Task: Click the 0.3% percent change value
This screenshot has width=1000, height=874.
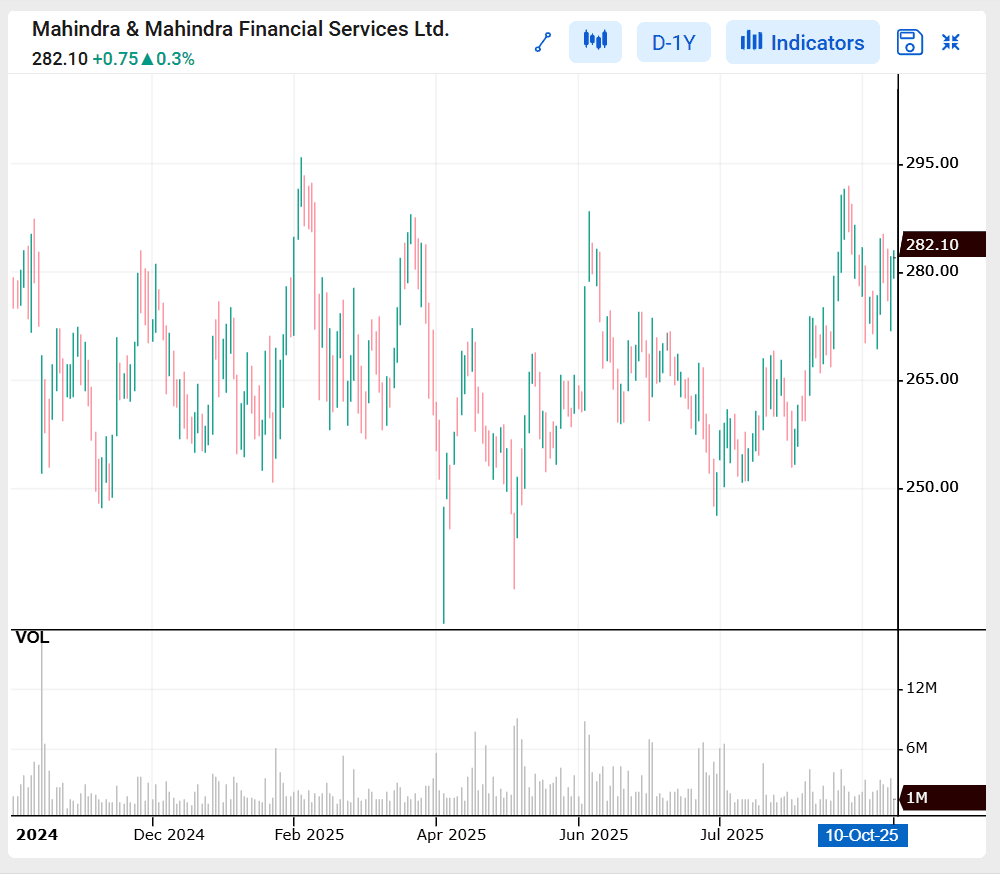Action: [x=175, y=59]
